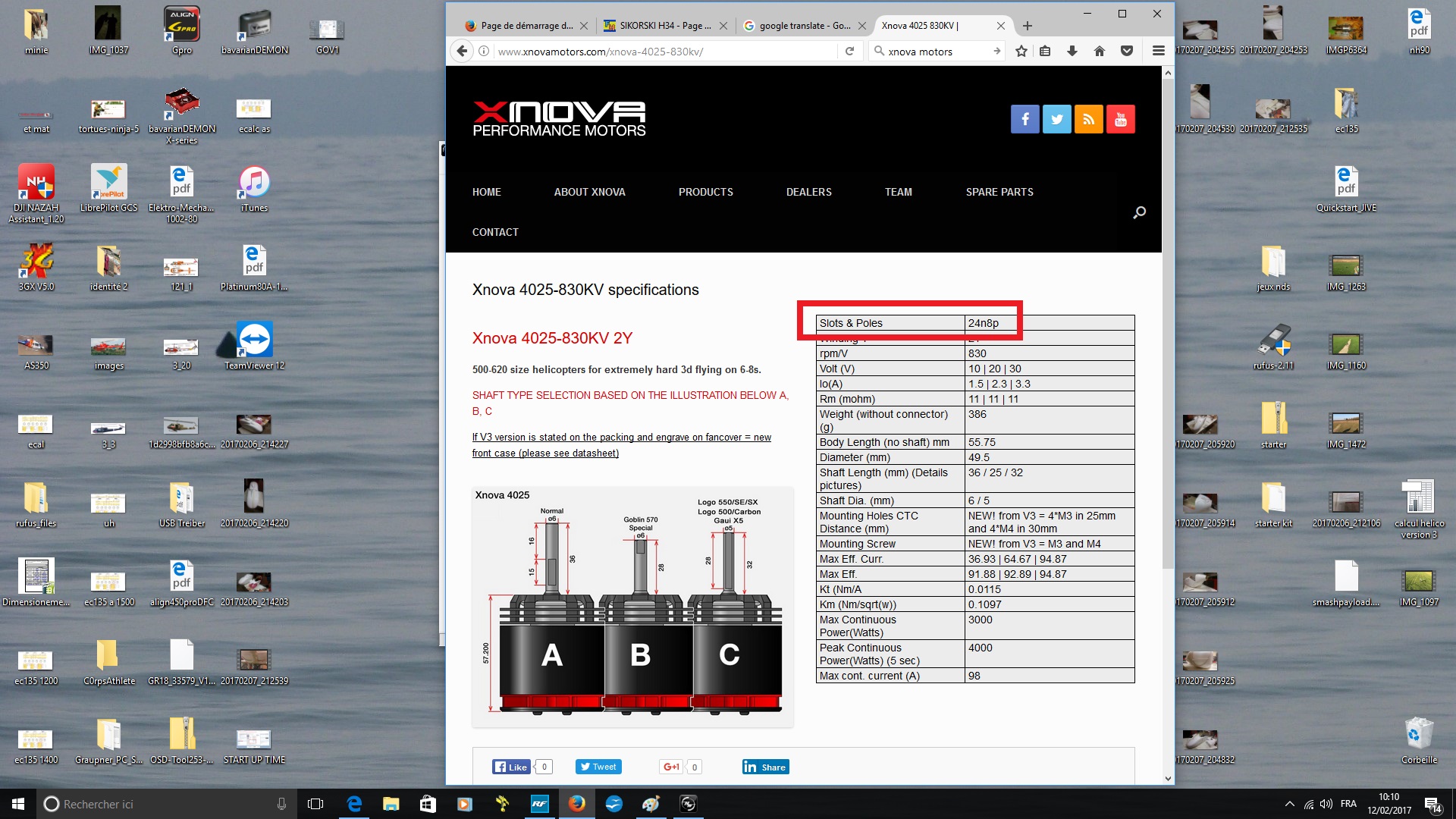Open the Gpro desktop shortcut
This screenshot has height=819, width=1456.
click(x=182, y=30)
